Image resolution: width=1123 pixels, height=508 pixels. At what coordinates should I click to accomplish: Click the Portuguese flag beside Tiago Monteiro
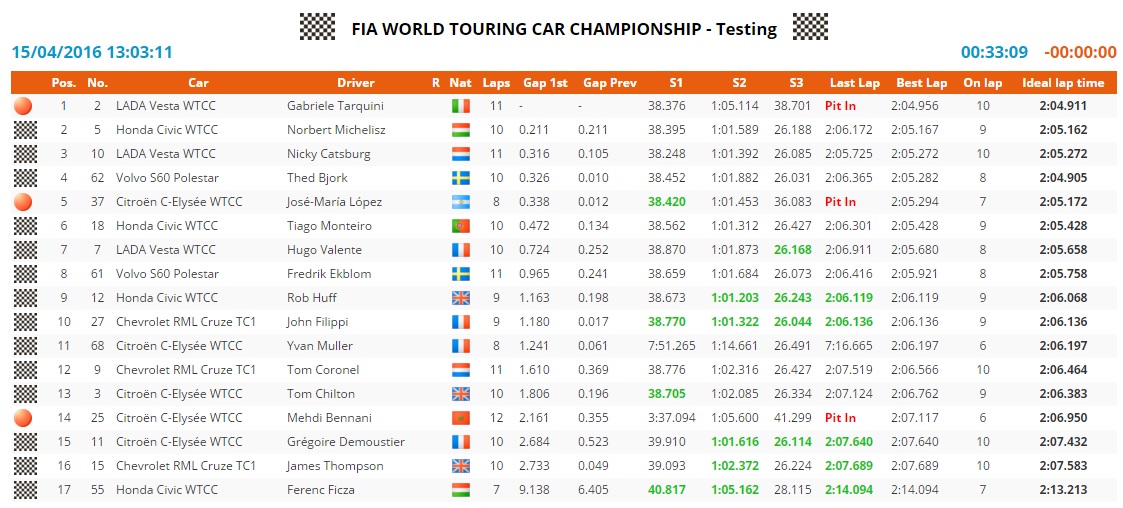click(460, 226)
